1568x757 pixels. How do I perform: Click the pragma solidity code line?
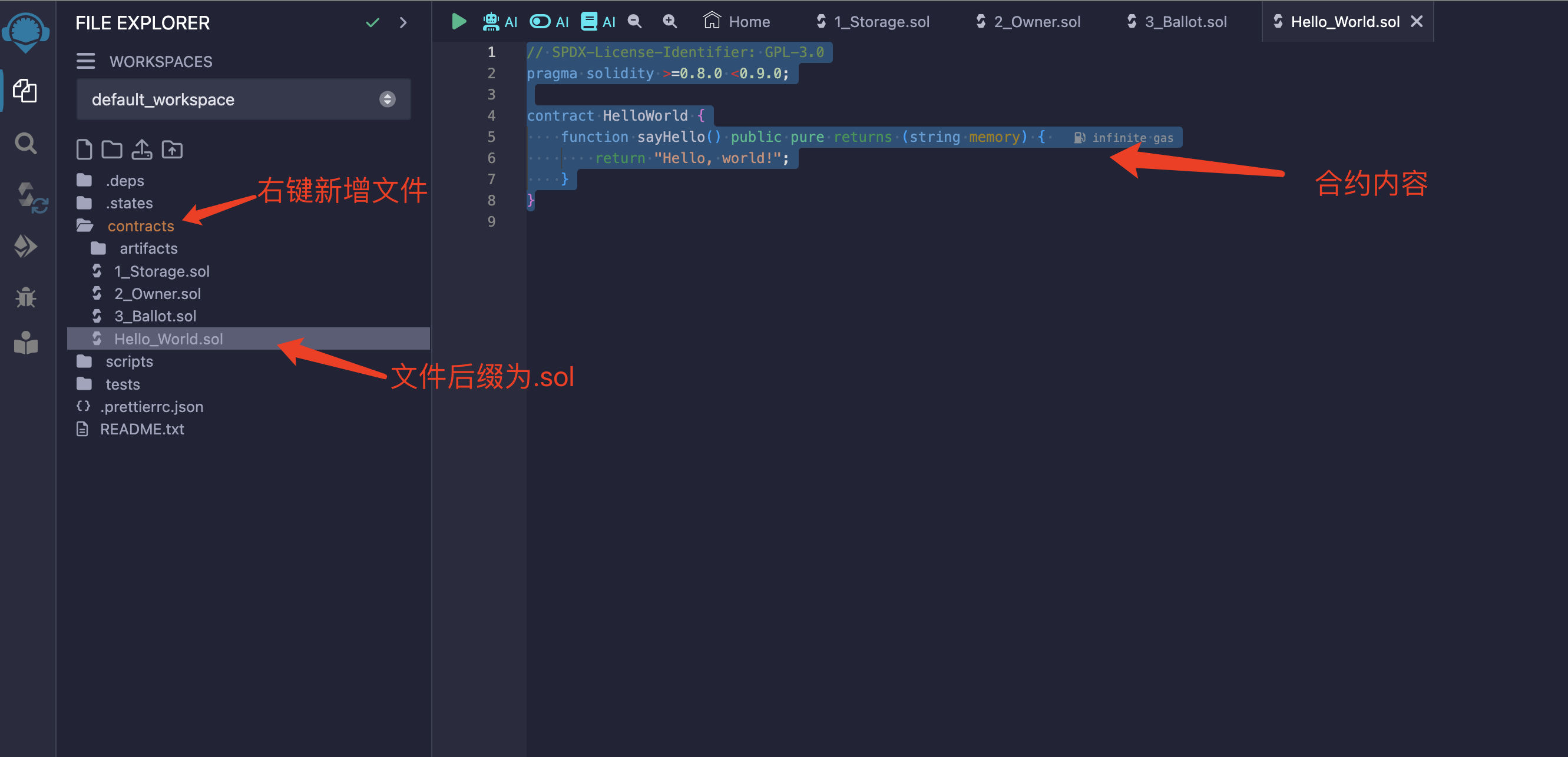pyautogui.click(x=658, y=74)
